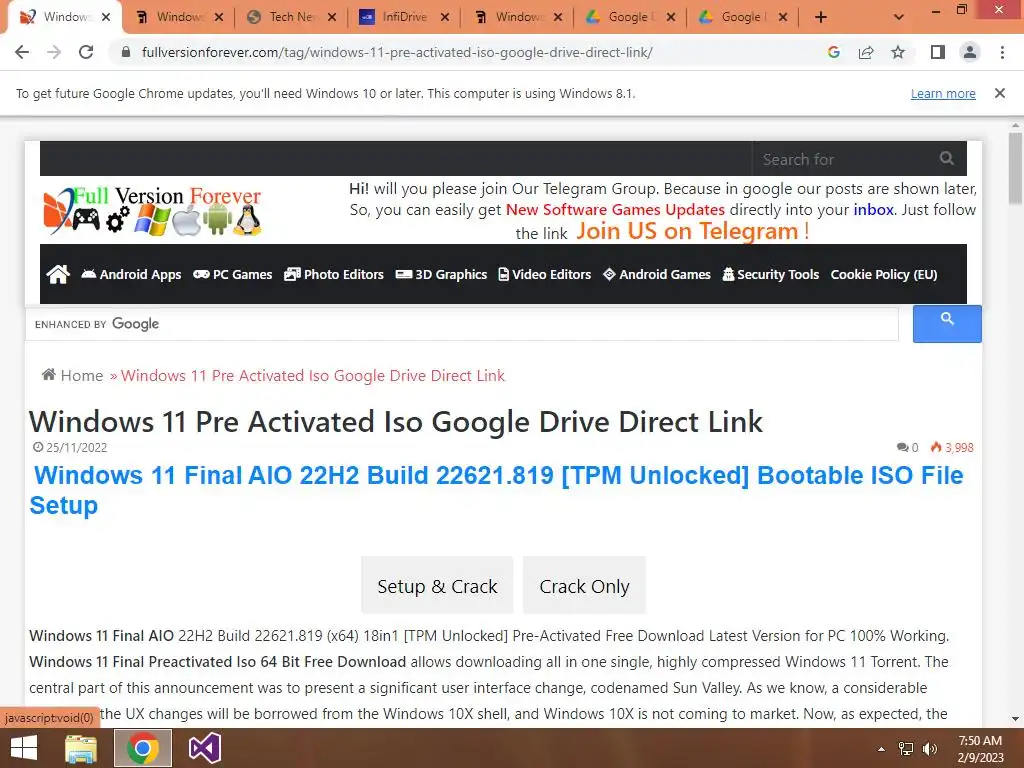The image size is (1024, 768).
Task: Open Video Editors category
Action: click(545, 274)
